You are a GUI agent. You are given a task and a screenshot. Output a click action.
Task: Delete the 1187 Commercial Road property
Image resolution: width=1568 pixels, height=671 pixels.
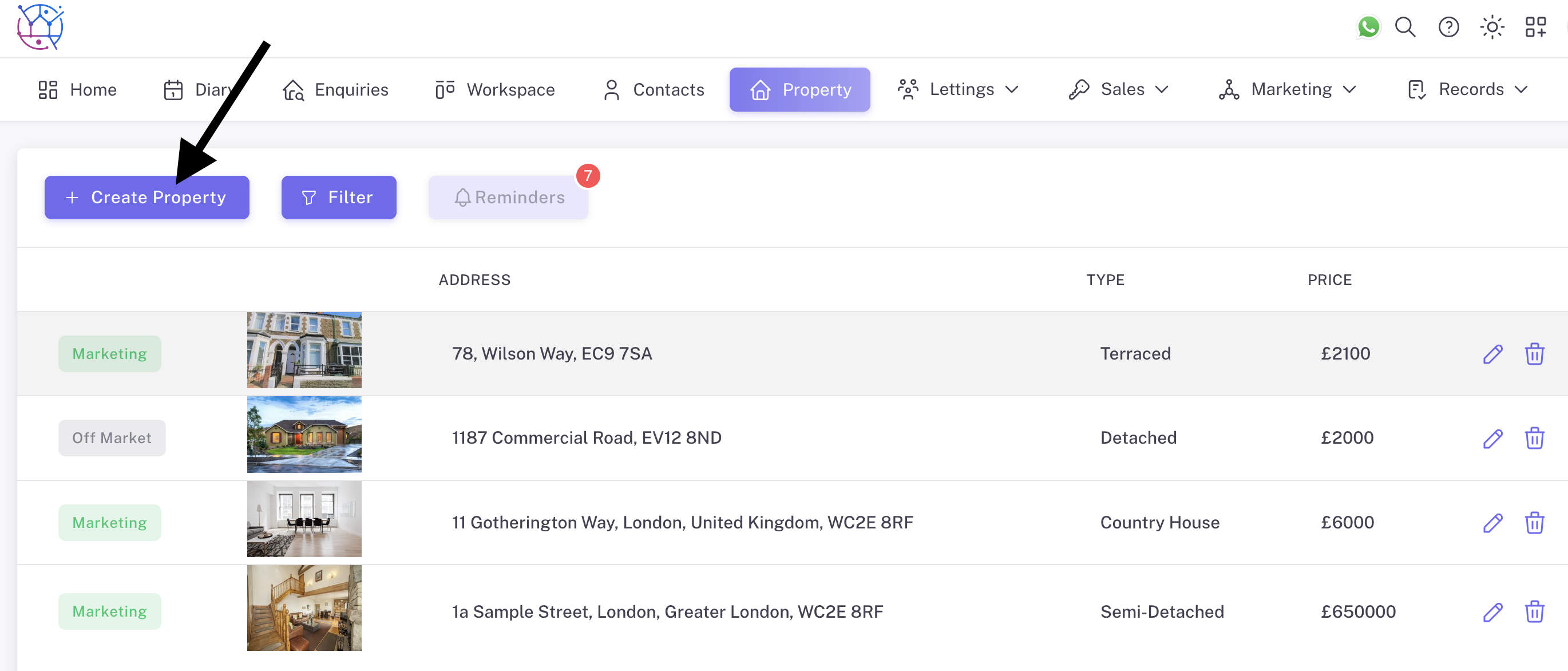point(1534,438)
